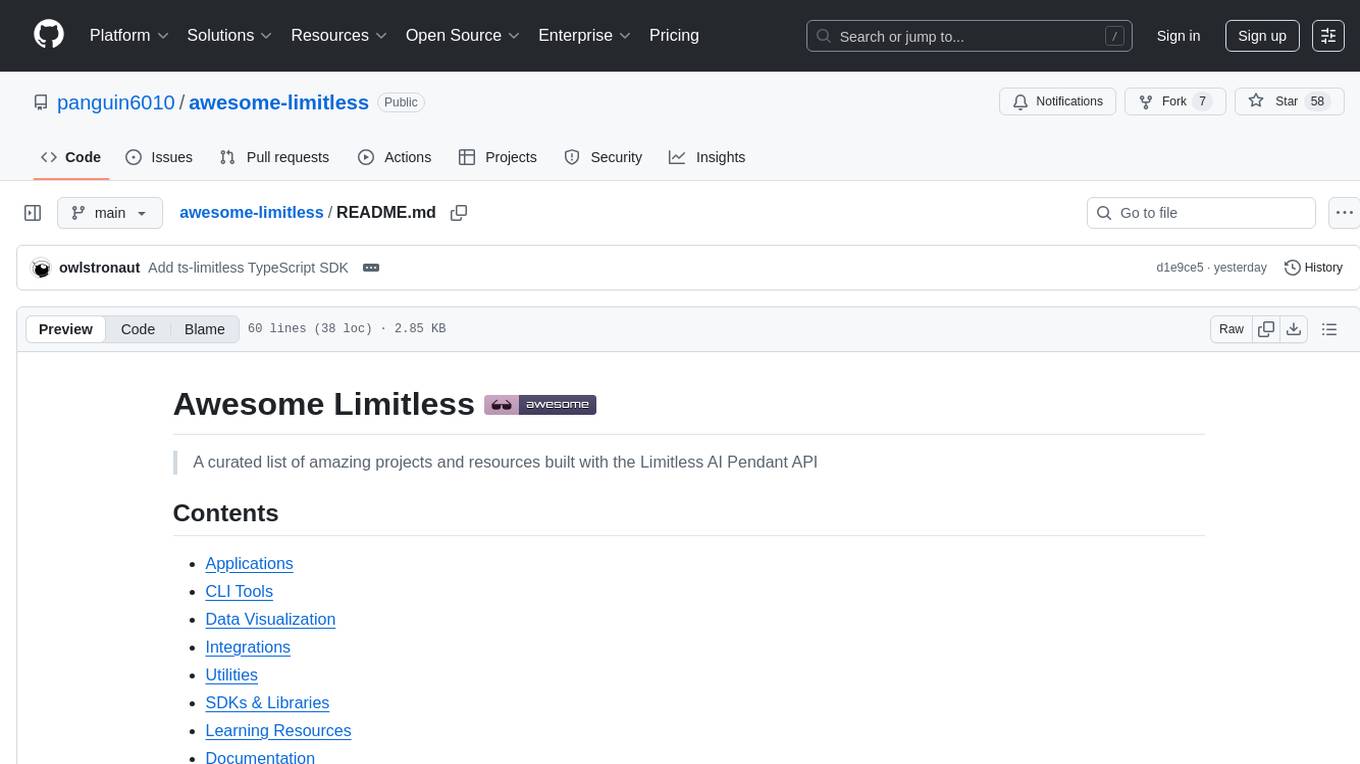Select the Code view toggle
The width and height of the screenshot is (1360, 764).
tap(138, 329)
